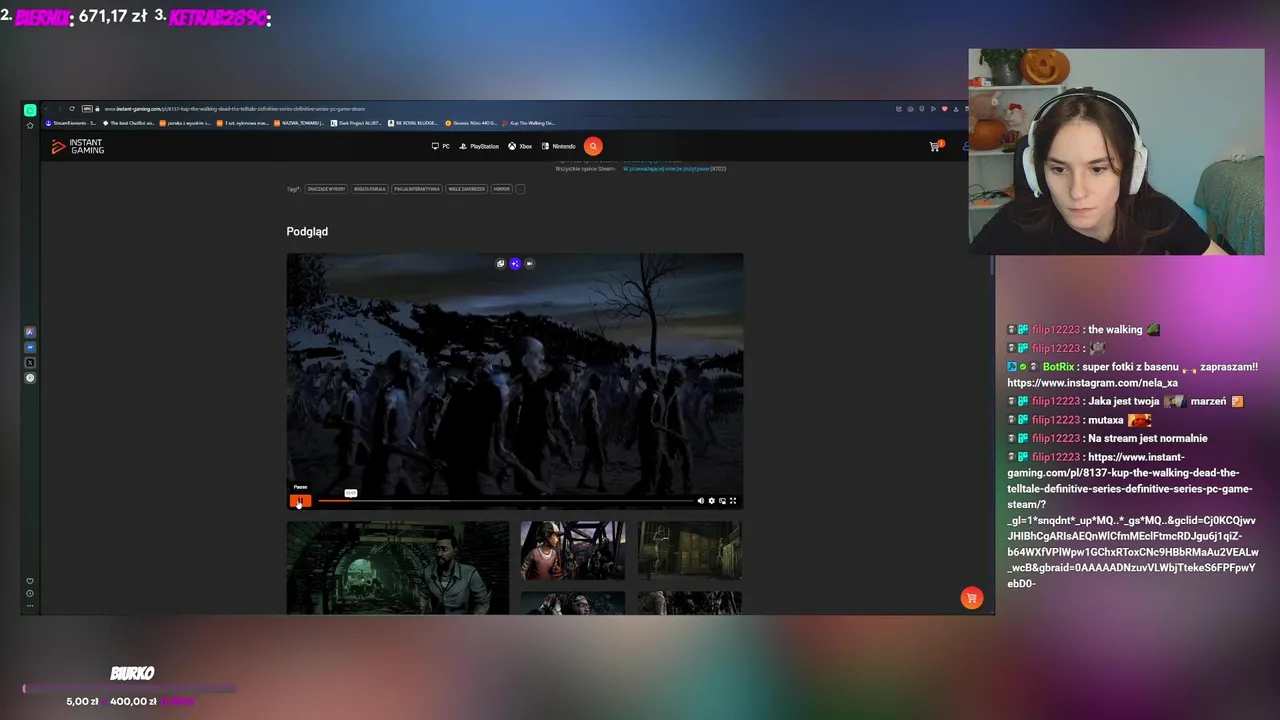Open the X (Twitter) sidebar icon

point(30,362)
